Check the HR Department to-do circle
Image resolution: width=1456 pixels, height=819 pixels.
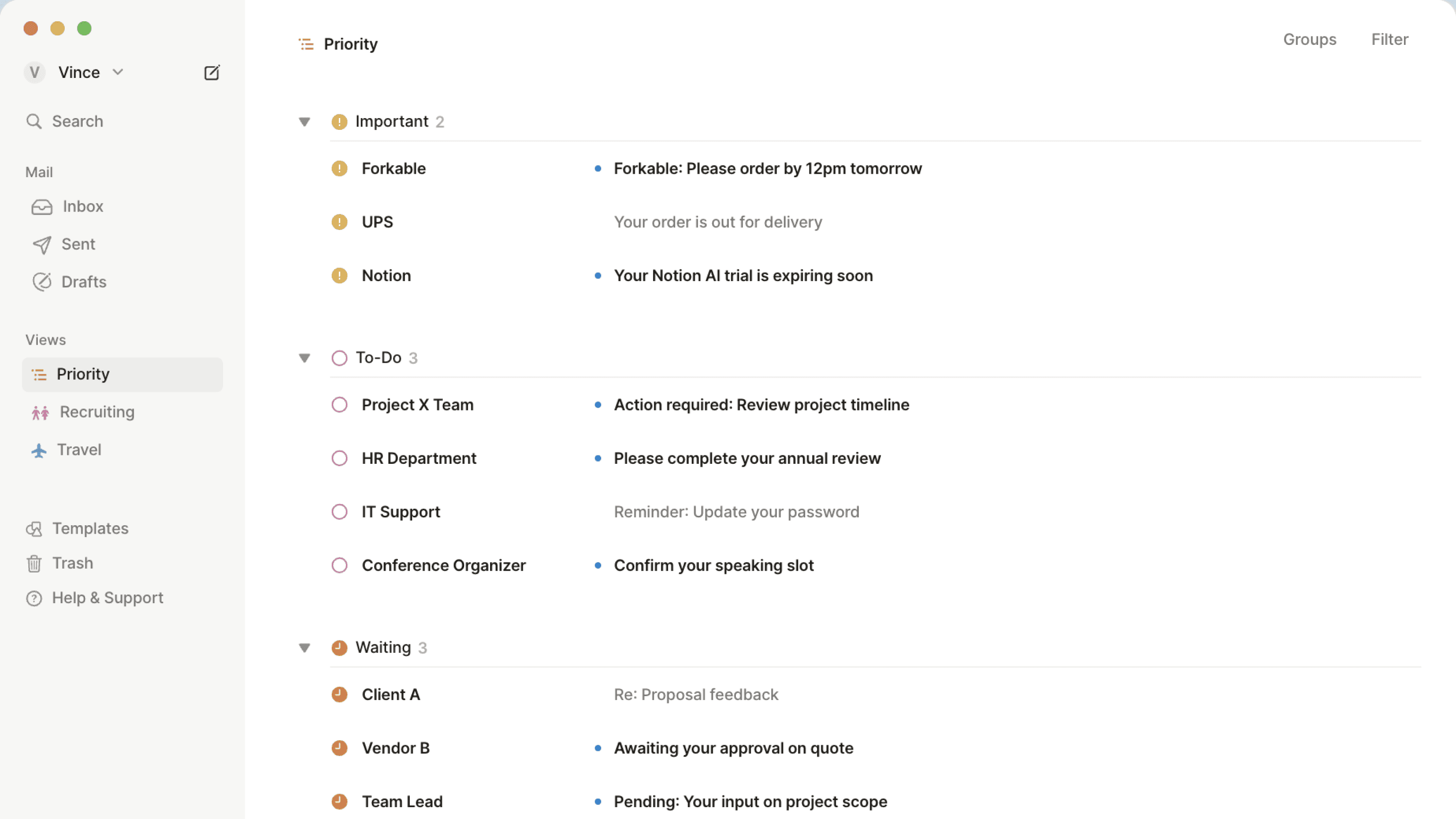tap(339, 459)
